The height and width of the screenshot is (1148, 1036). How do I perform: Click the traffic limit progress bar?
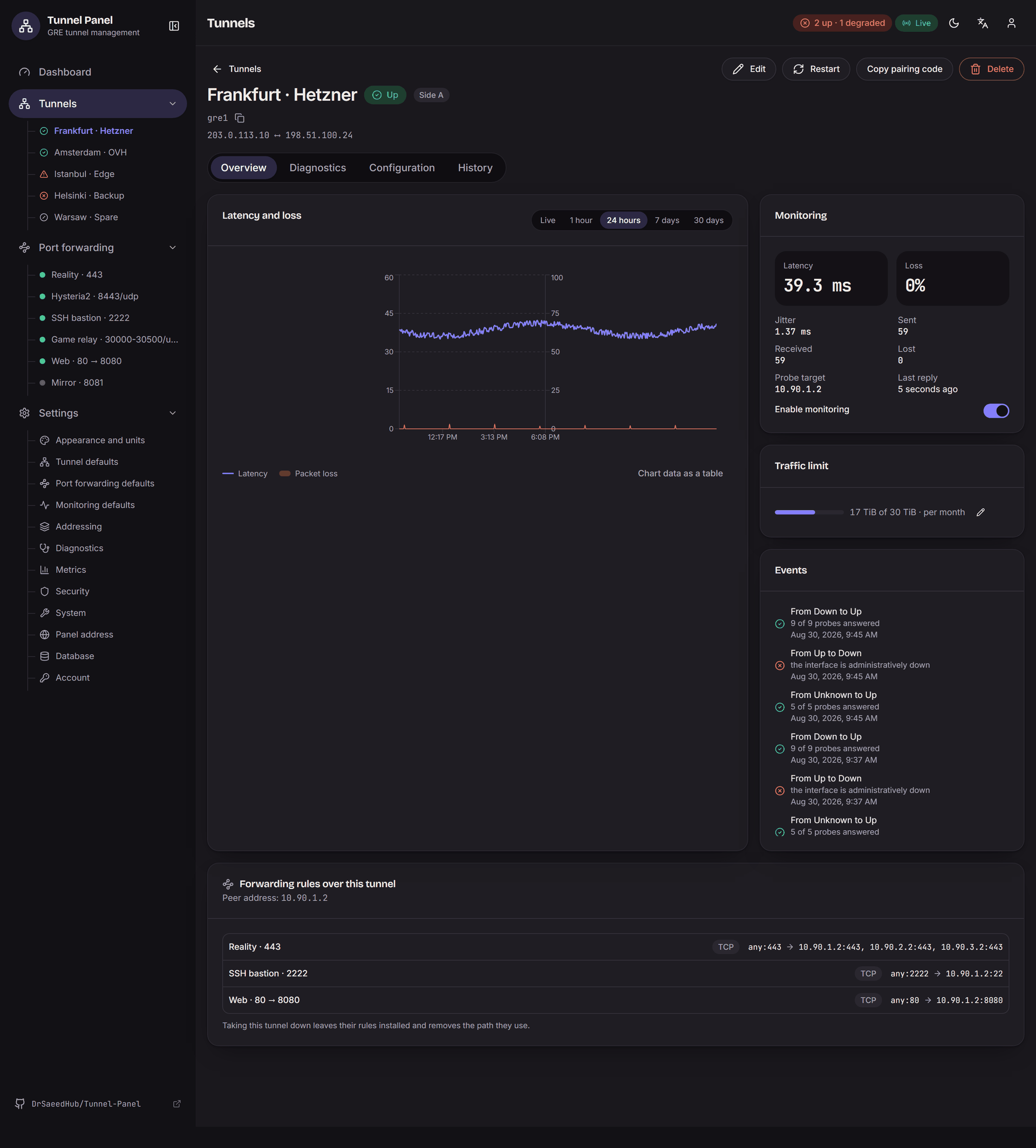click(x=808, y=512)
